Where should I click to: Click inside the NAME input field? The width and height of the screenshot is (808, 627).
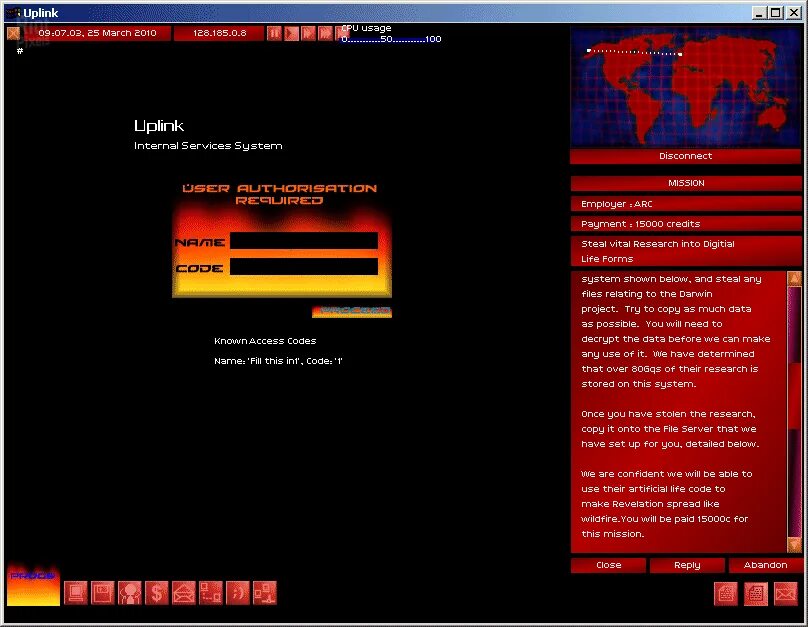305,240
